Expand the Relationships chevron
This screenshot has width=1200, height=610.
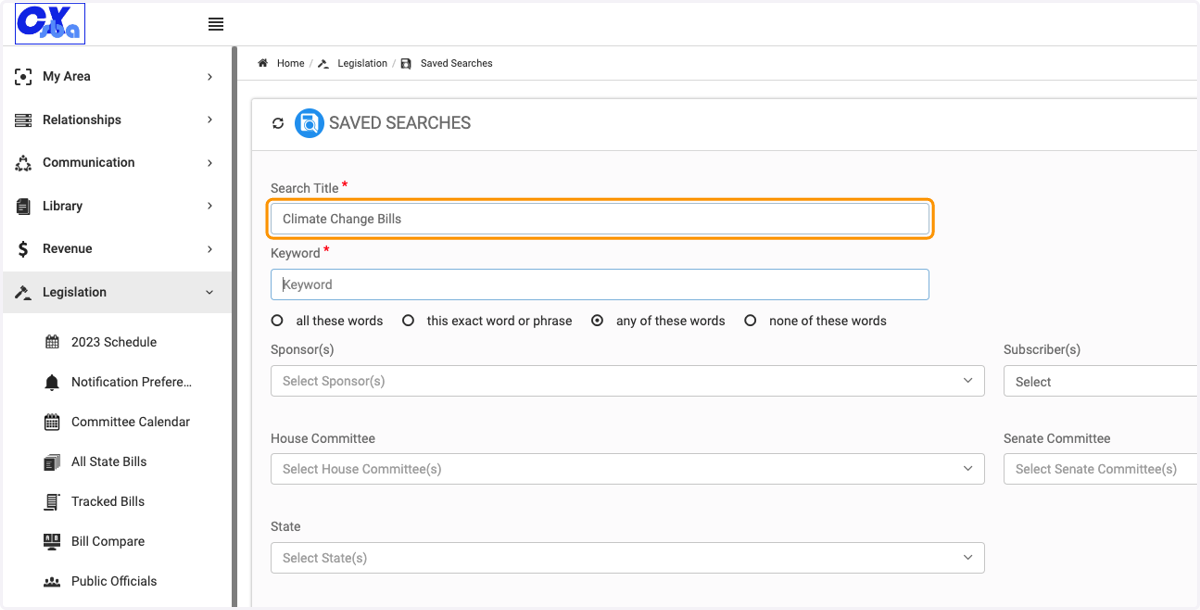210,120
